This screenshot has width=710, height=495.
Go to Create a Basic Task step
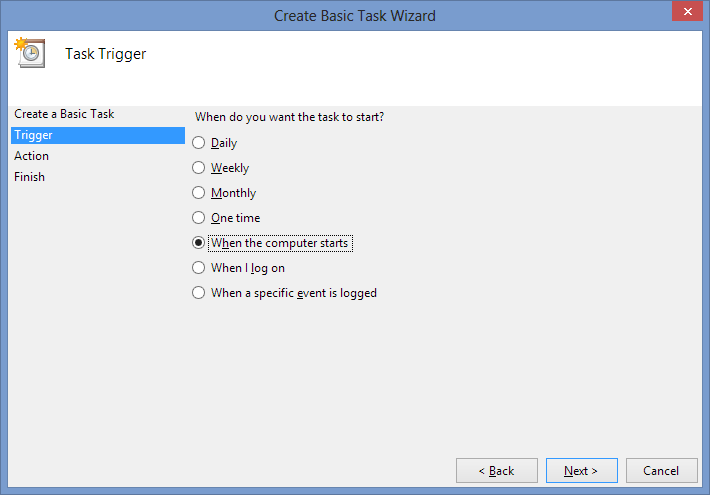point(64,114)
